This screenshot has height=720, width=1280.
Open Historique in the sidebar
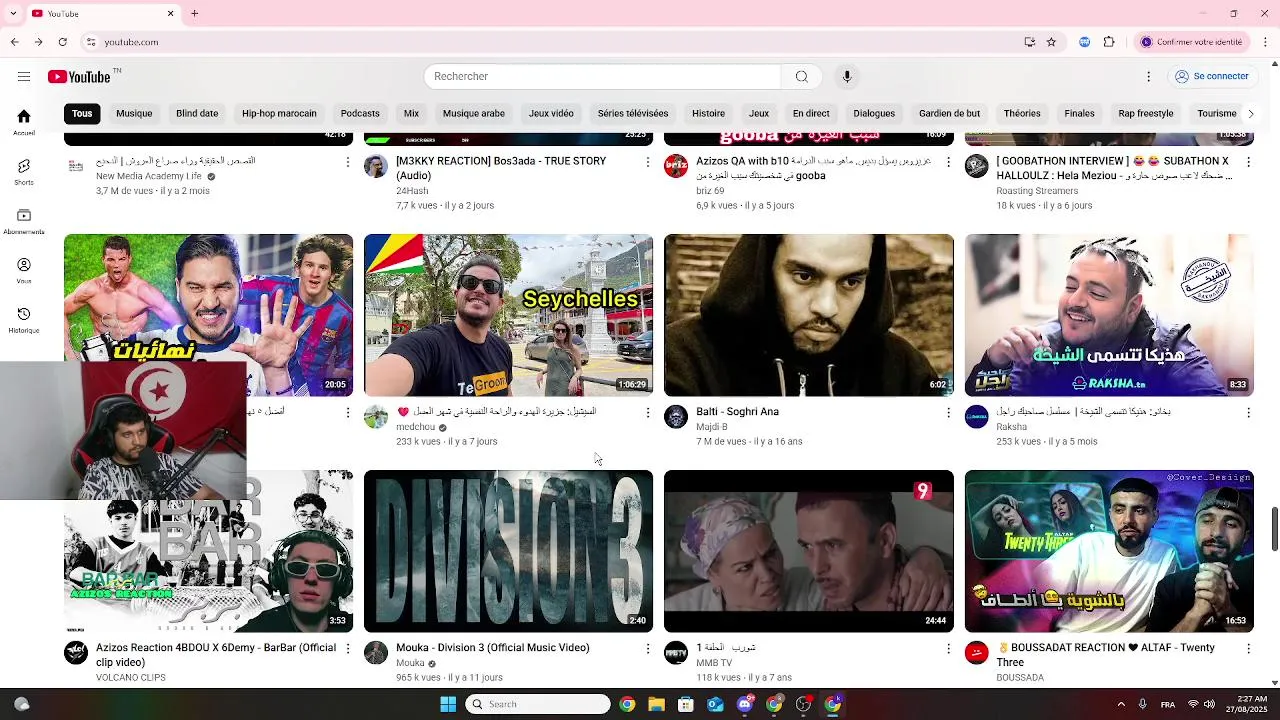[24, 320]
